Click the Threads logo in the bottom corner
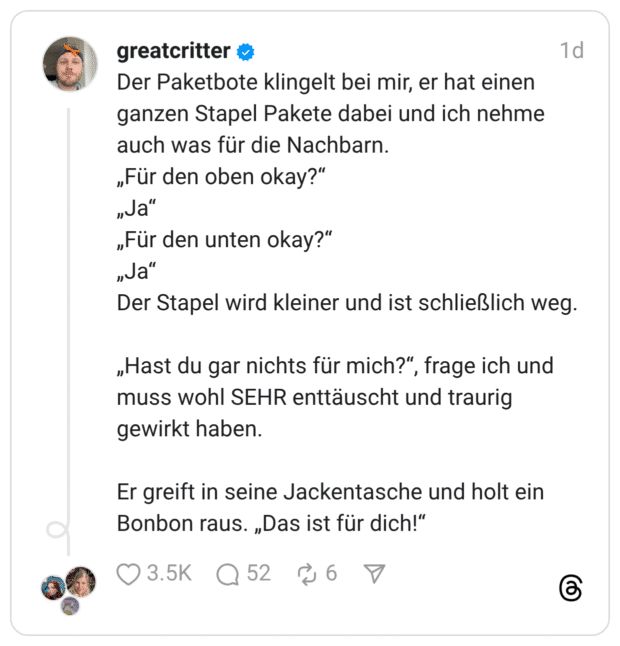The image size is (620, 646). [x=570, y=588]
